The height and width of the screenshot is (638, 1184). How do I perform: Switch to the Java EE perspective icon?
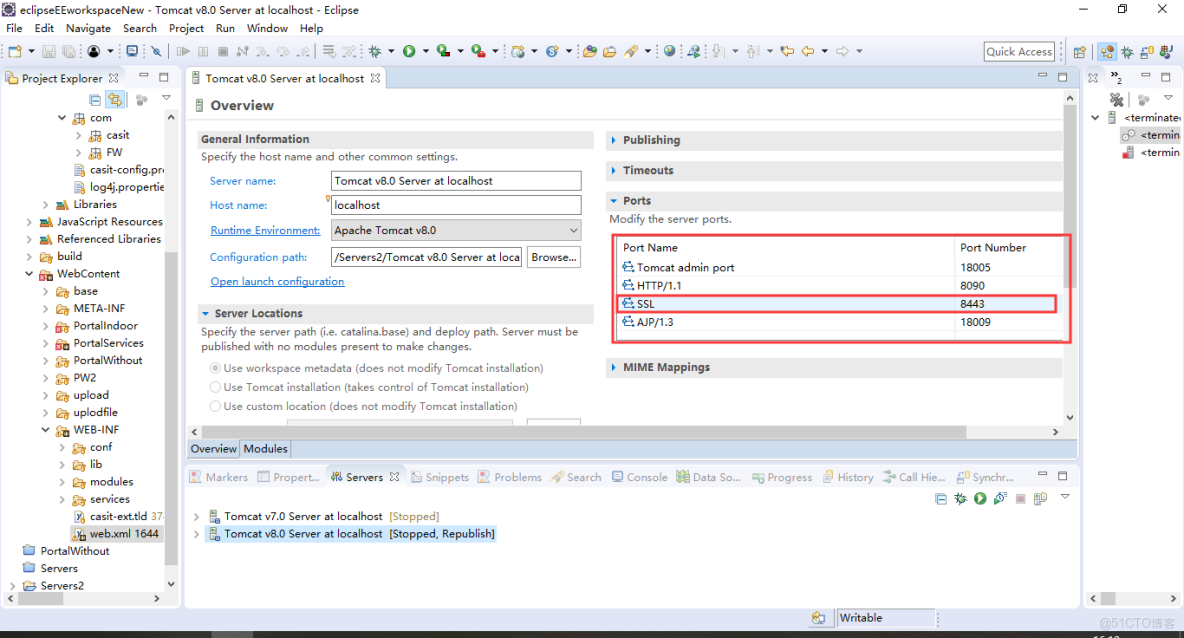point(1107,52)
